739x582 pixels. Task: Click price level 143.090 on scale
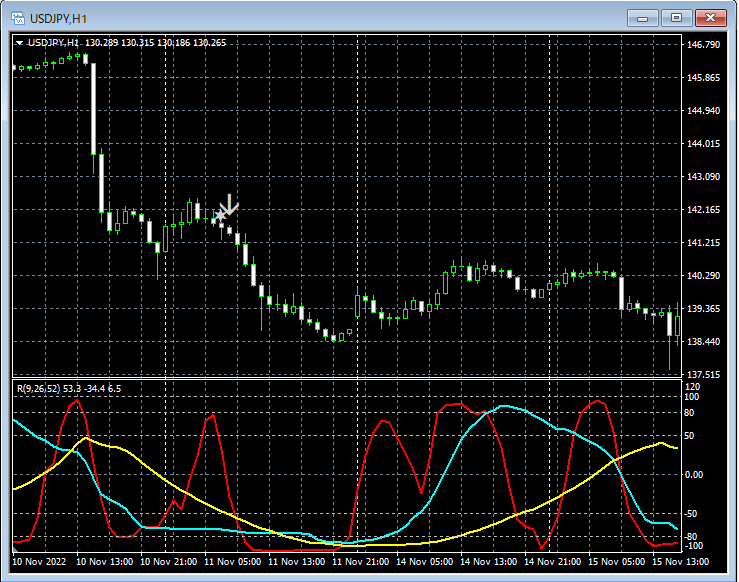[x=704, y=177]
